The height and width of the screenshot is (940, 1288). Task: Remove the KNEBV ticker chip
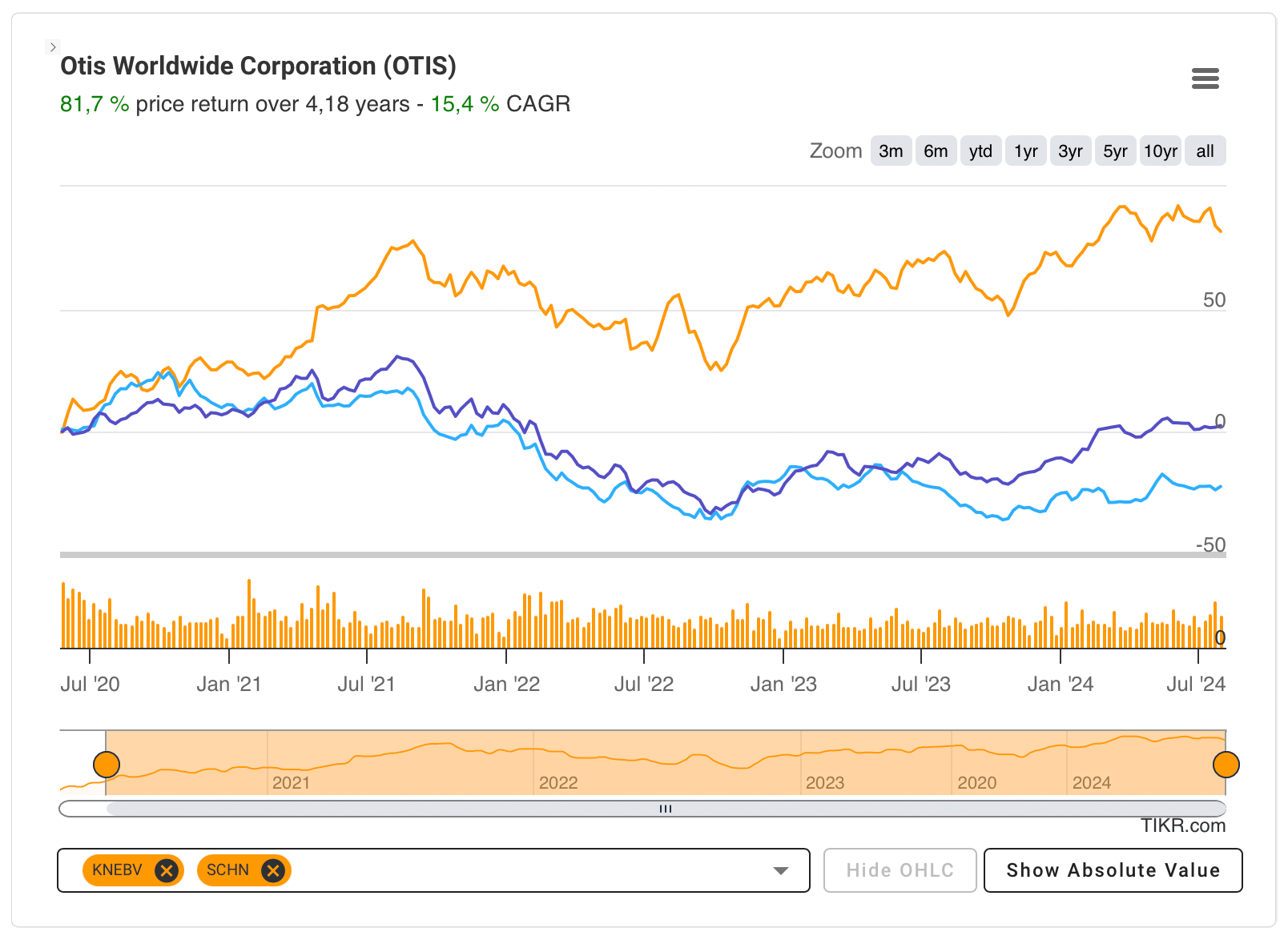[167, 870]
